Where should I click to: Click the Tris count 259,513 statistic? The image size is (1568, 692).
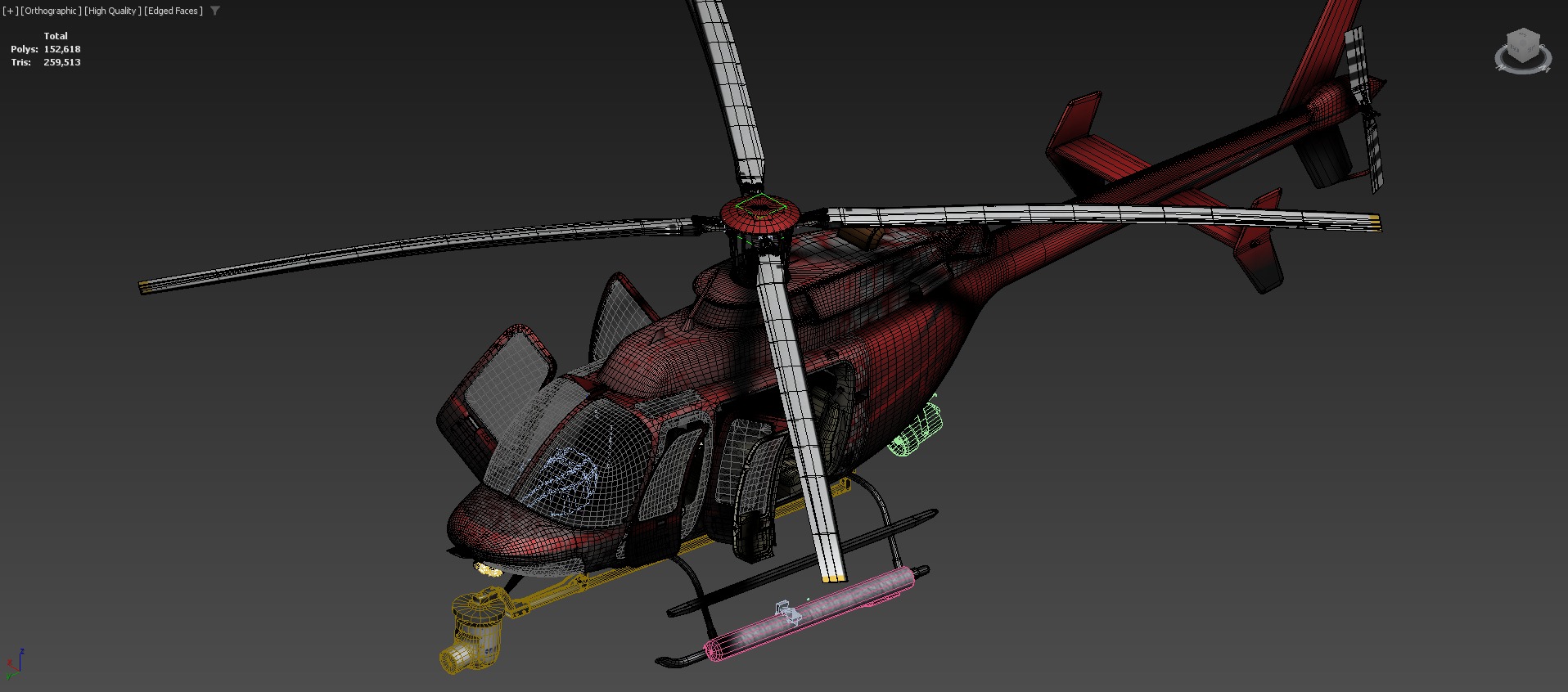pyautogui.click(x=62, y=62)
